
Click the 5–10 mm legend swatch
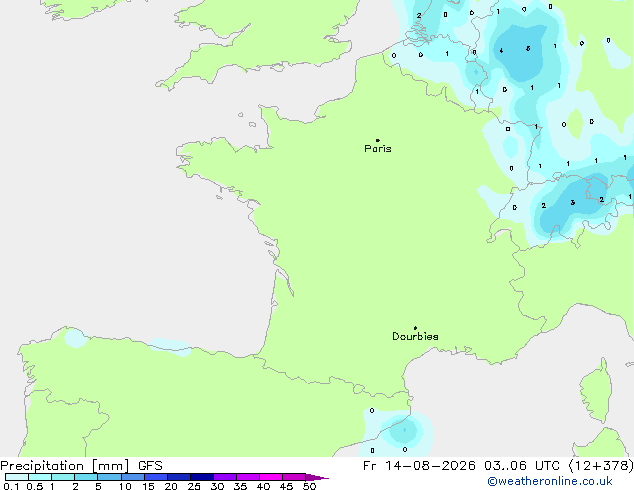pyautogui.click(x=110, y=477)
